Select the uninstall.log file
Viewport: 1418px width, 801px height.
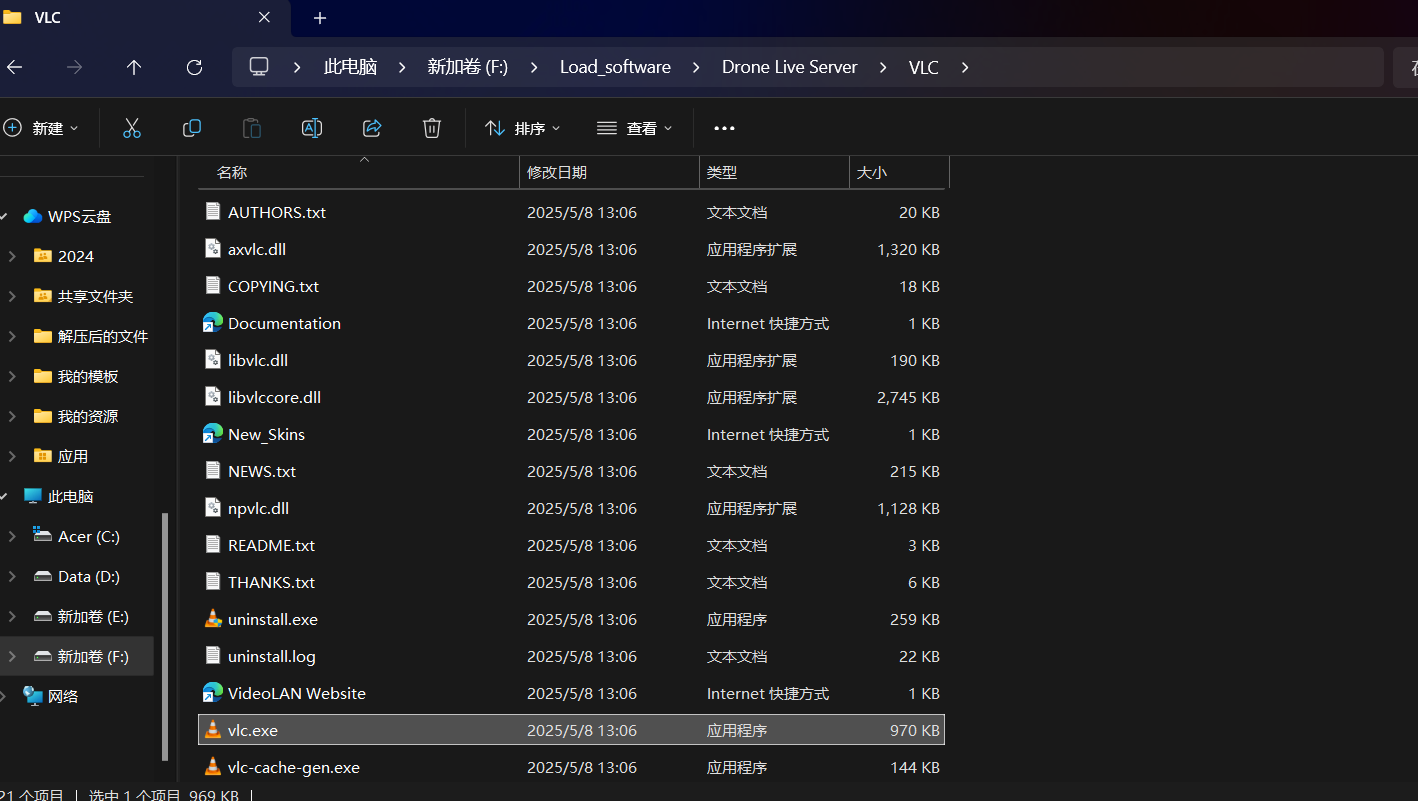pos(572,656)
